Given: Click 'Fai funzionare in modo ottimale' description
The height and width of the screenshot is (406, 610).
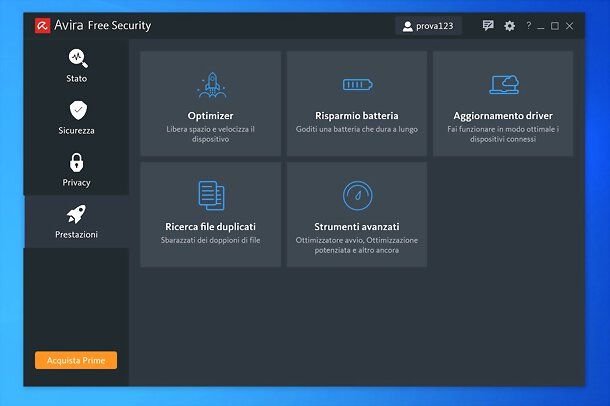Looking at the screenshot, I should [503, 134].
